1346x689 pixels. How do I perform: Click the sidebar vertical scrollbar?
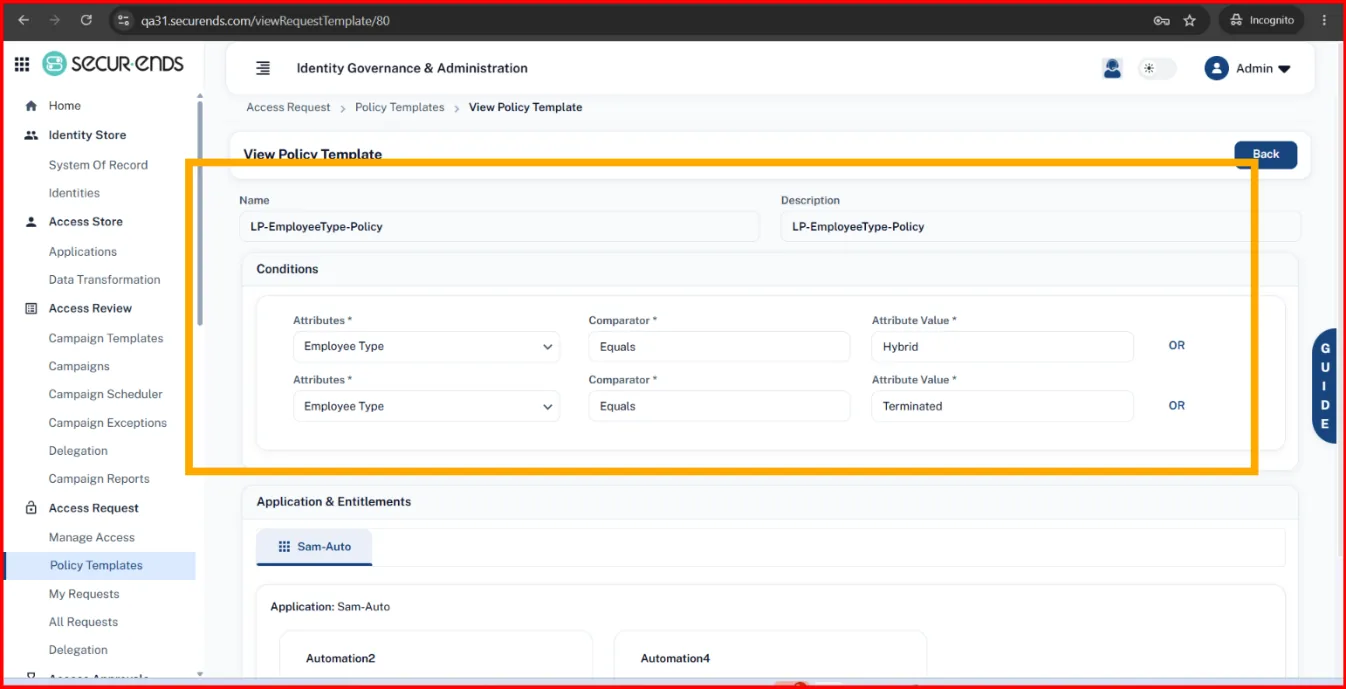coord(200,213)
